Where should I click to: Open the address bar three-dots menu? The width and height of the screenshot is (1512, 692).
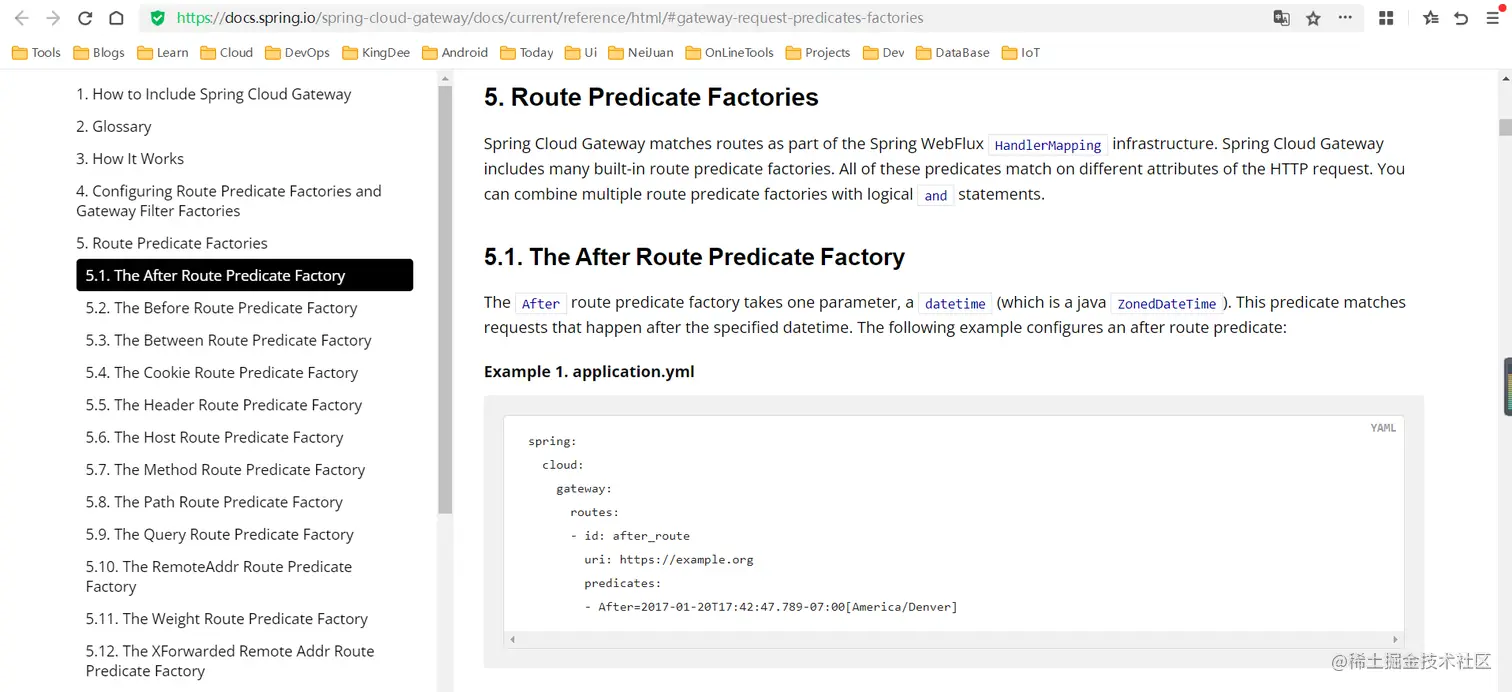pyautogui.click(x=1345, y=18)
